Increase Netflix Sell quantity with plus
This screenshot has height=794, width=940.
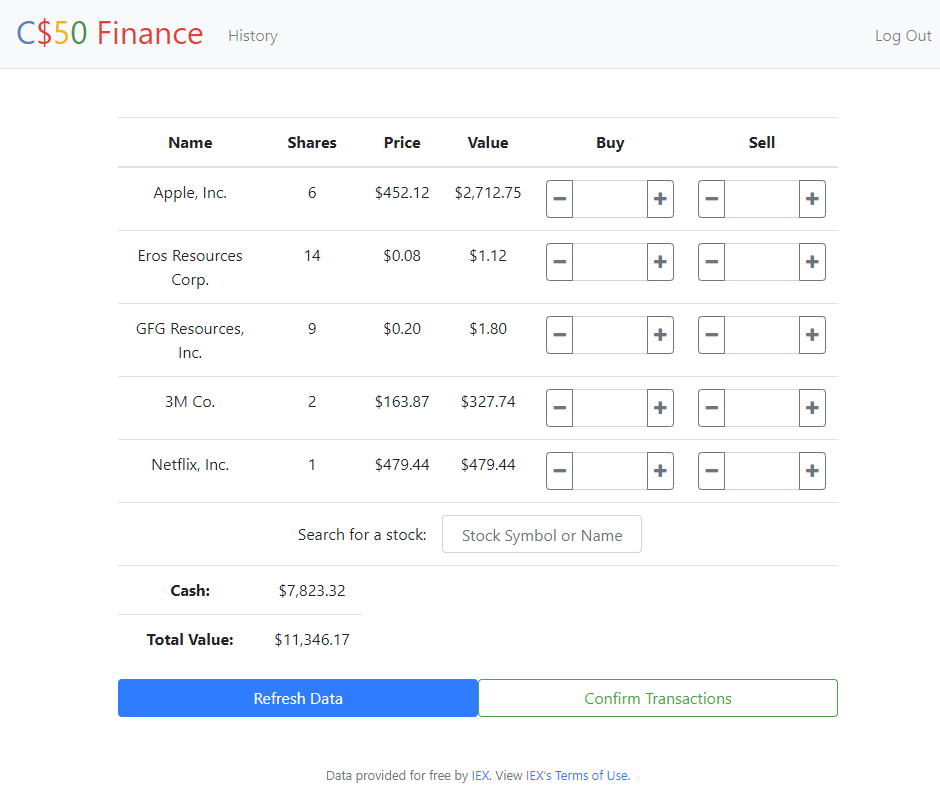click(812, 471)
